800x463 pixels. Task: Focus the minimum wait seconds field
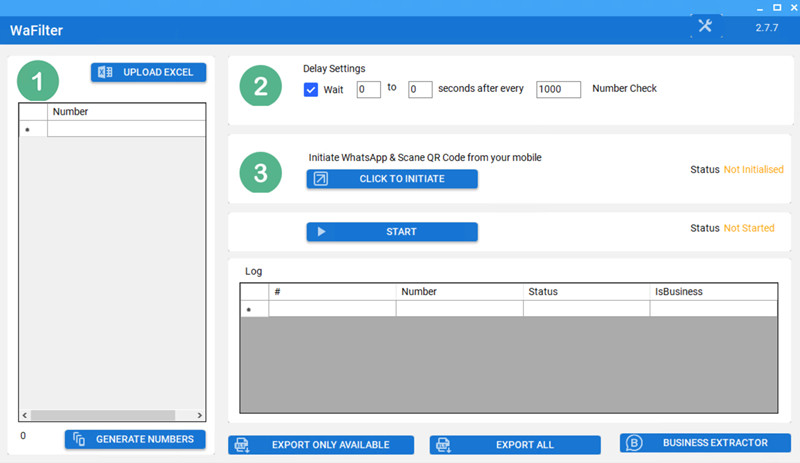(368, 89)
